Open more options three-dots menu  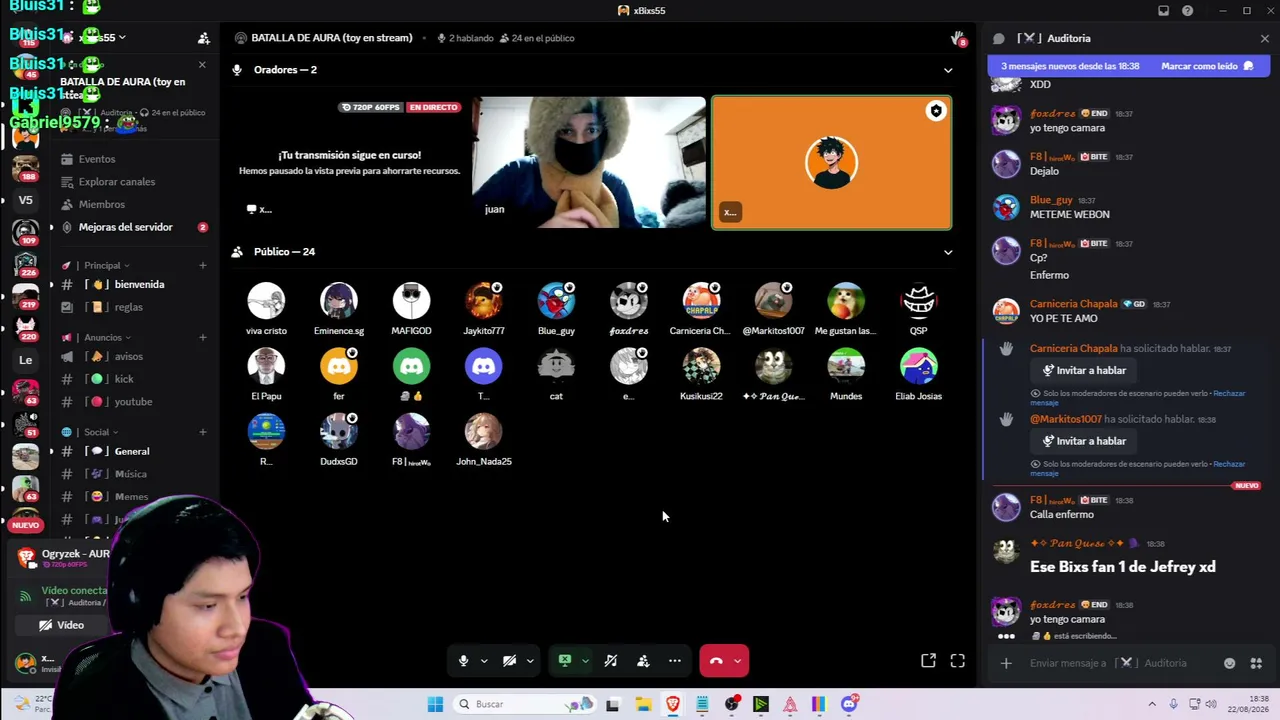point(675,661)
